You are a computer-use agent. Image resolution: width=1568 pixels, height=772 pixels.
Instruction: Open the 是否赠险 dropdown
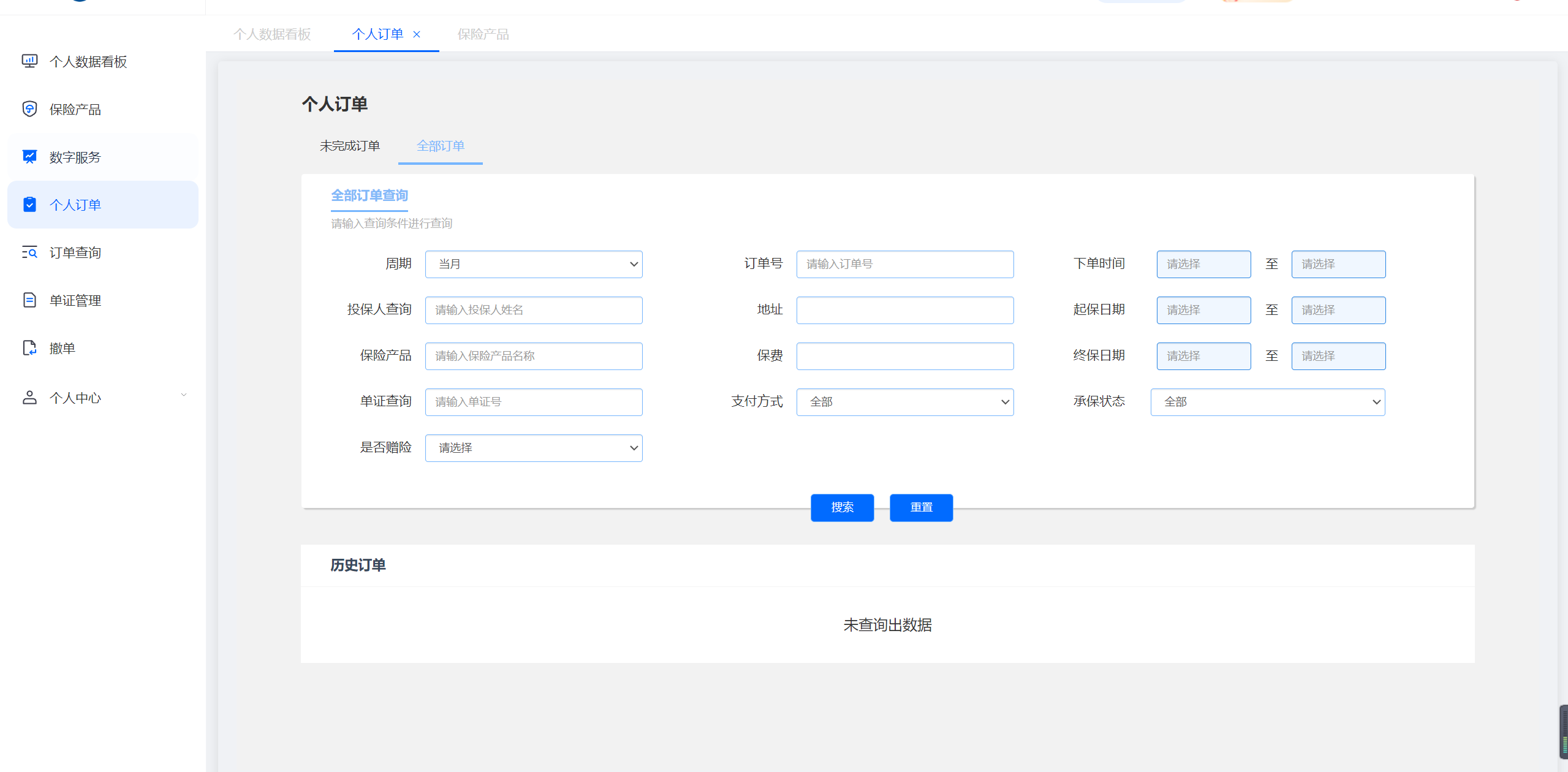[534, 448]
